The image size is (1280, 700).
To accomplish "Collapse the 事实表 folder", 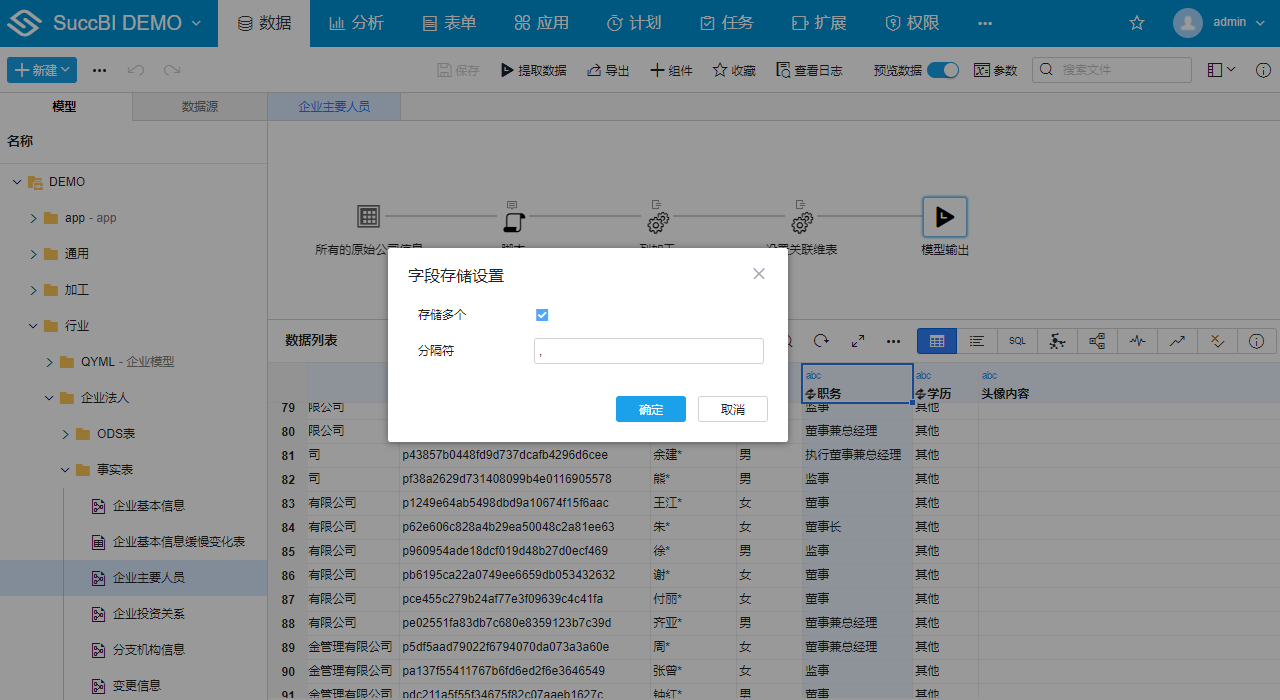I will coord(65,469).
